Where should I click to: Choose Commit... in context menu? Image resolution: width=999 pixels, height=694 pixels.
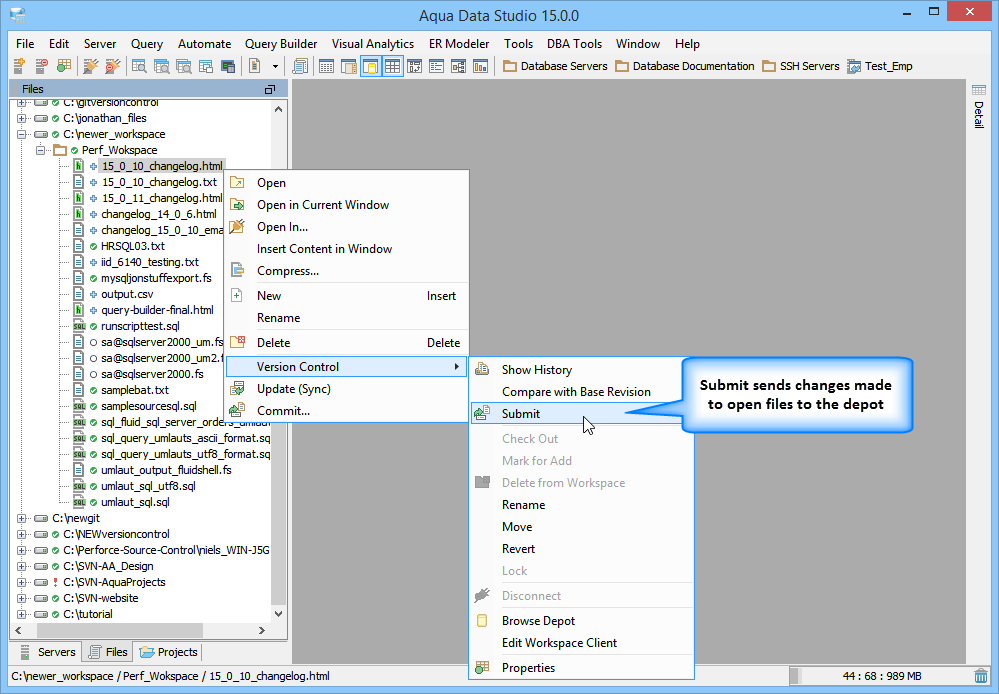click(x=347, y=411)
